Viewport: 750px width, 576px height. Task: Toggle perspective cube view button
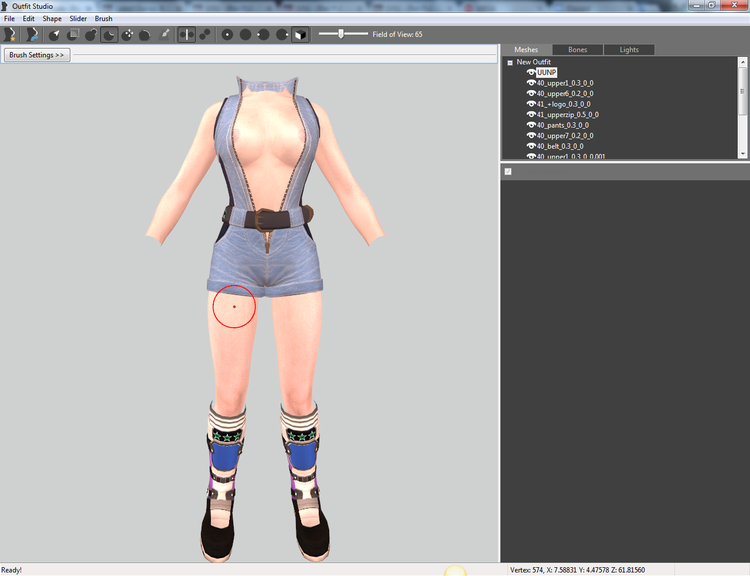[300, 34]
